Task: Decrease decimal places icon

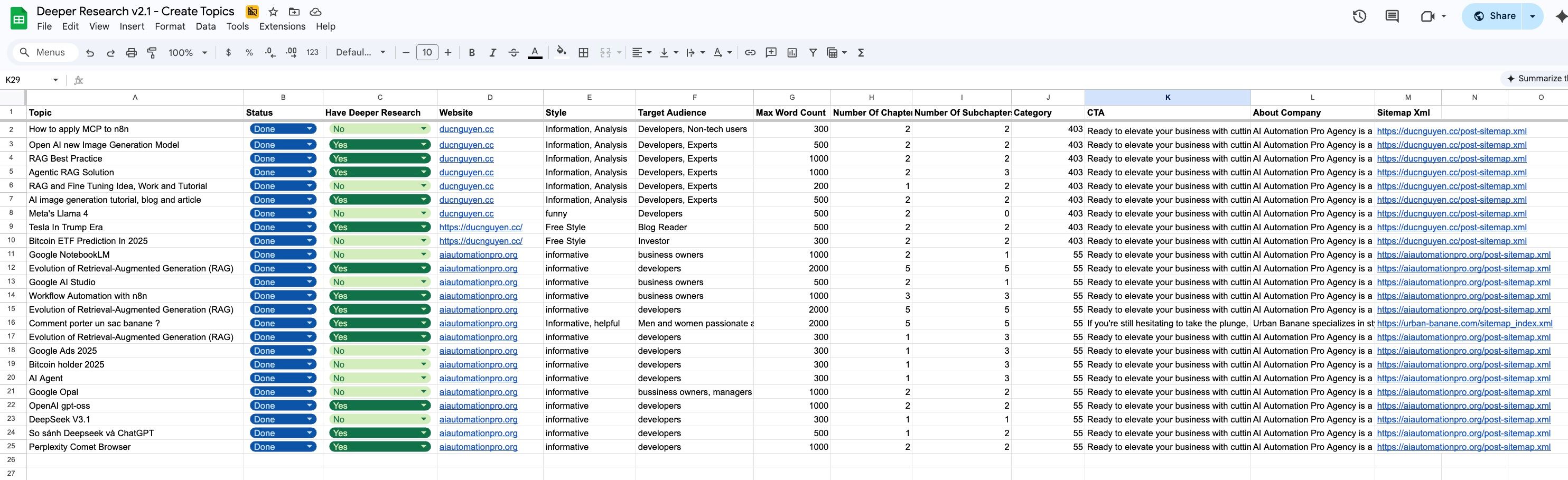Action: [270, 53]
